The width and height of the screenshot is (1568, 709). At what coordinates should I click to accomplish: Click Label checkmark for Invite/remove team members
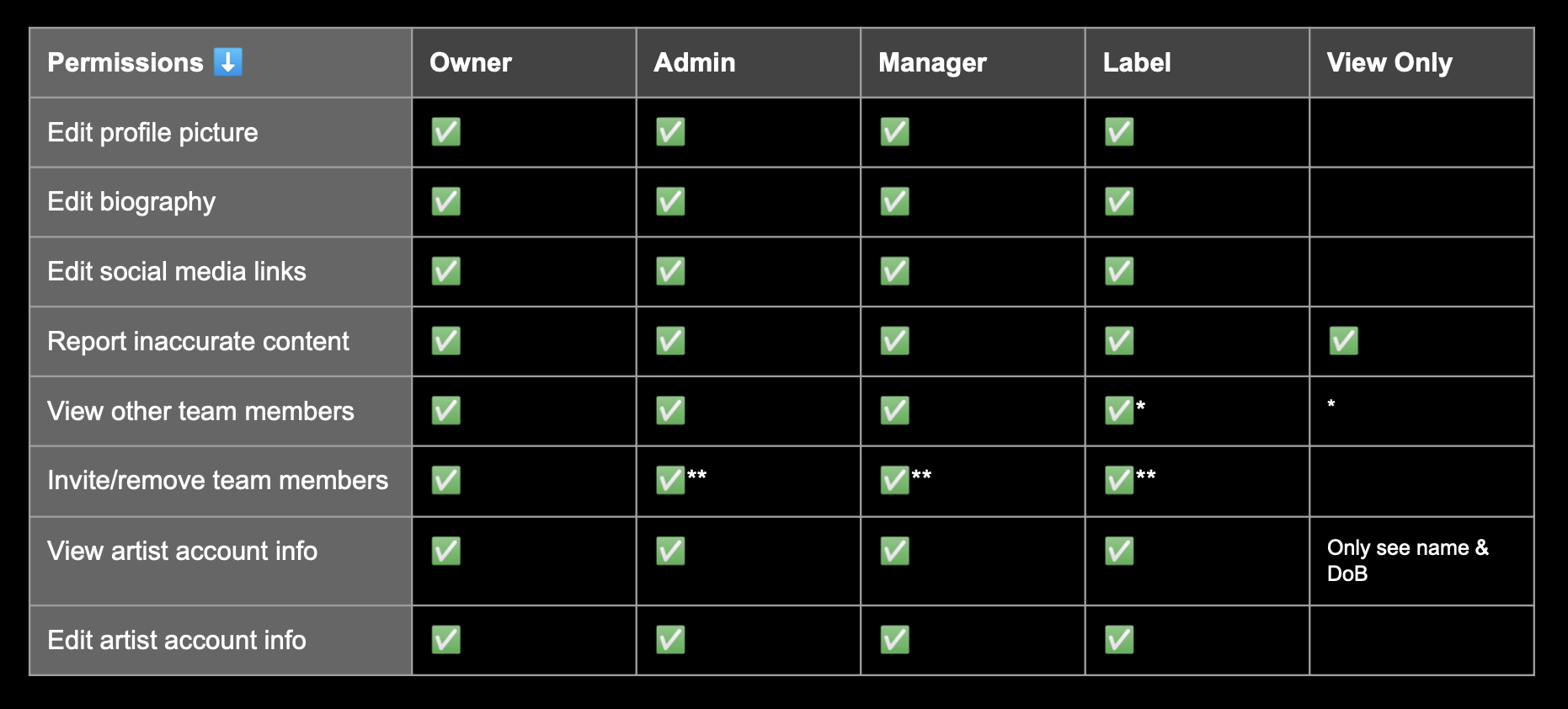(1119, 480)
